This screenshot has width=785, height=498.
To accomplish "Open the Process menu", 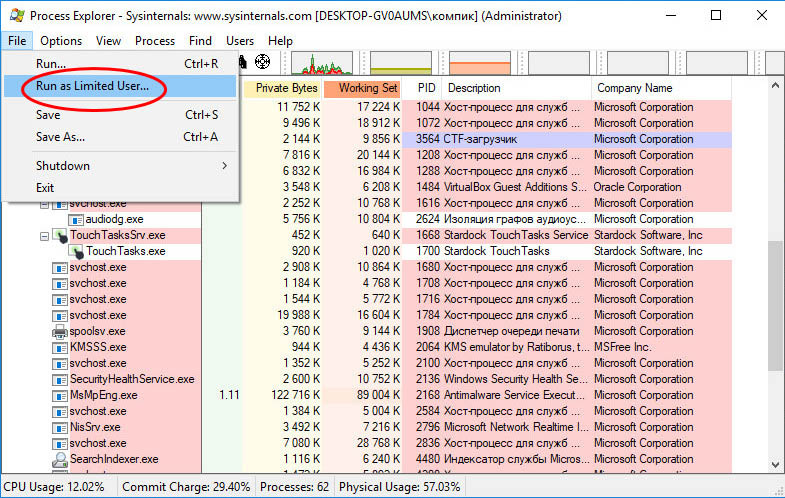I will tap(155, 41).
